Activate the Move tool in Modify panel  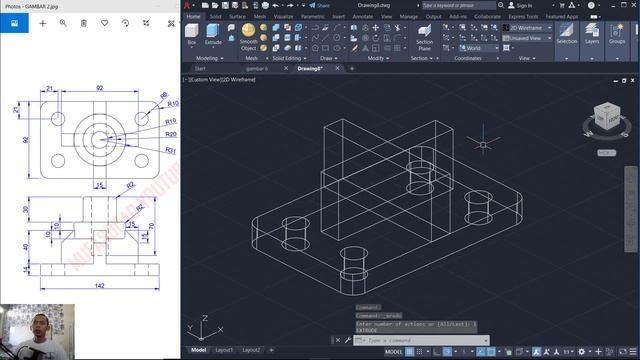376,28
